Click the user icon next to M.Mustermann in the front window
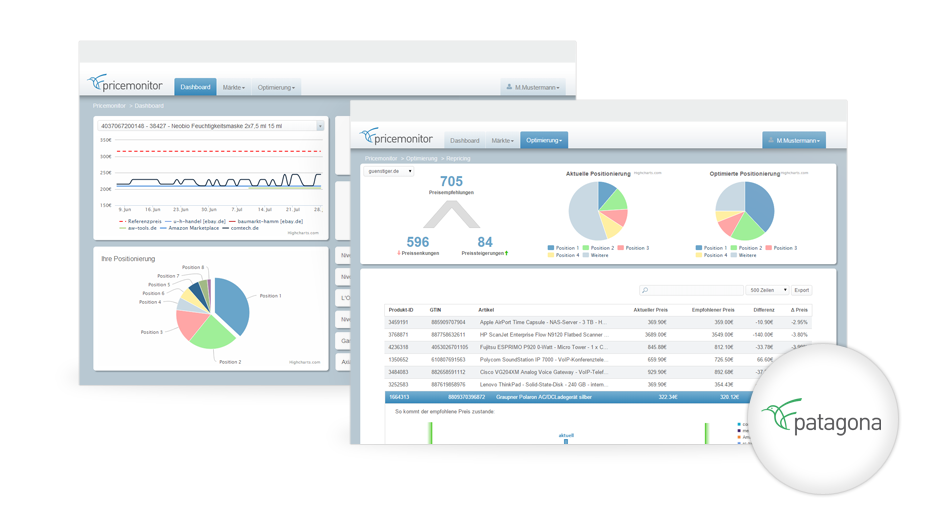 (x=771, y=141)
